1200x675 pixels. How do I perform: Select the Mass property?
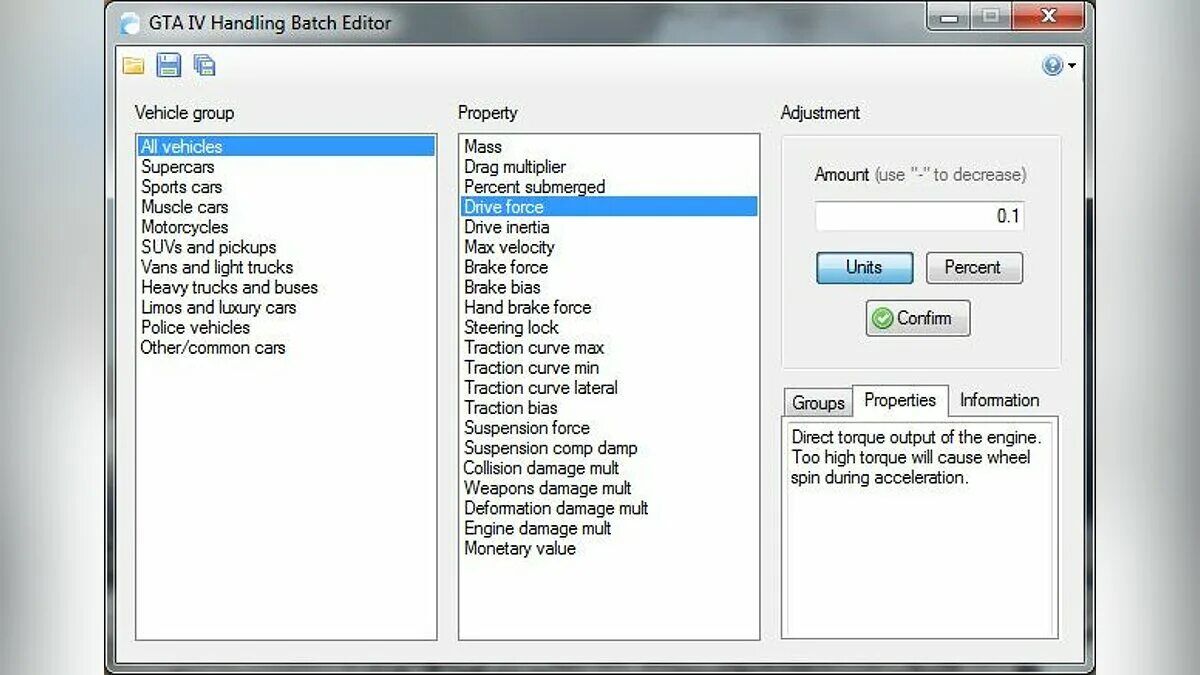pyautogui.click(x=609, y=146)
